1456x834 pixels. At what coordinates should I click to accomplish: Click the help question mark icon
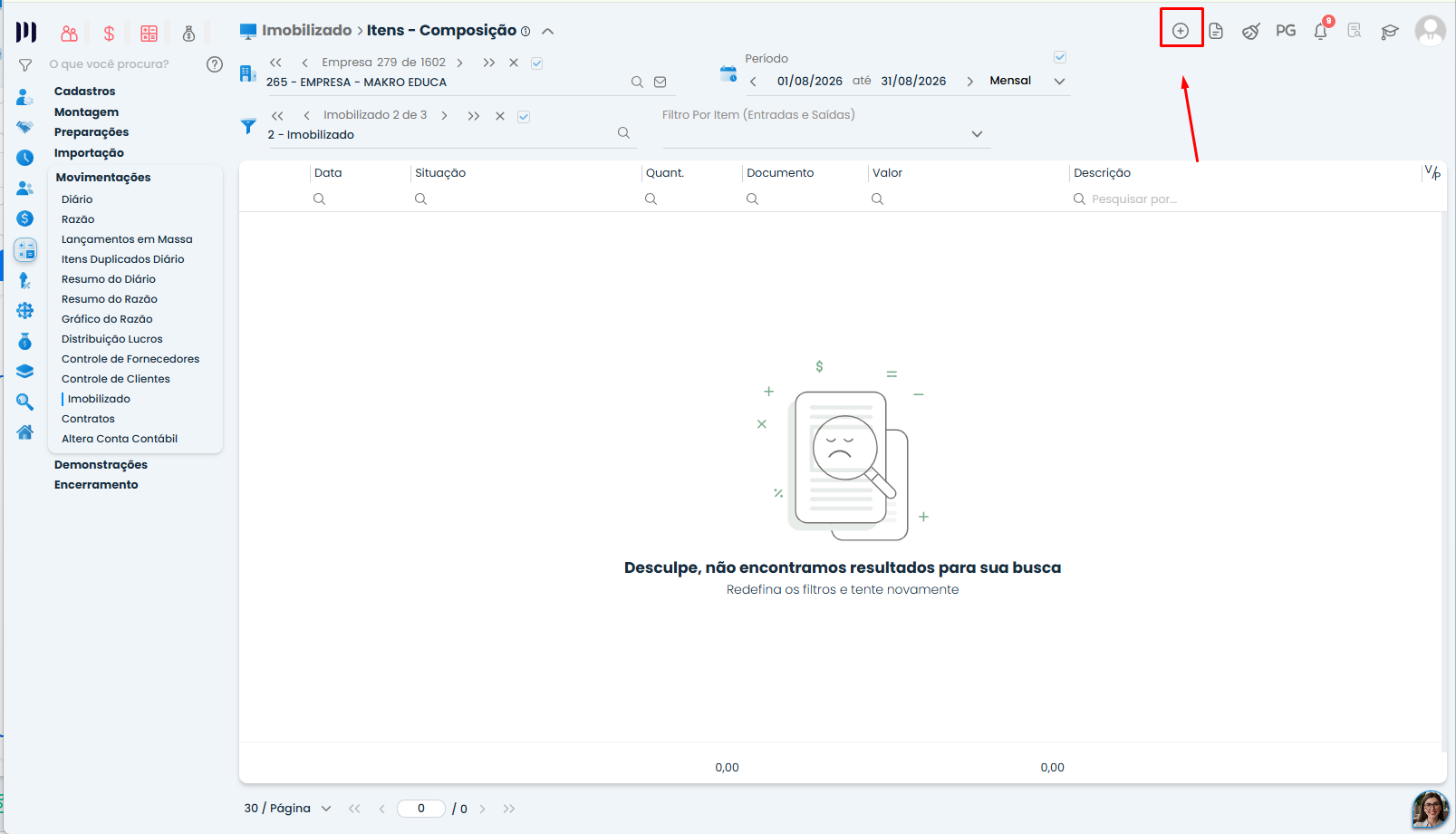coord(215,64)
